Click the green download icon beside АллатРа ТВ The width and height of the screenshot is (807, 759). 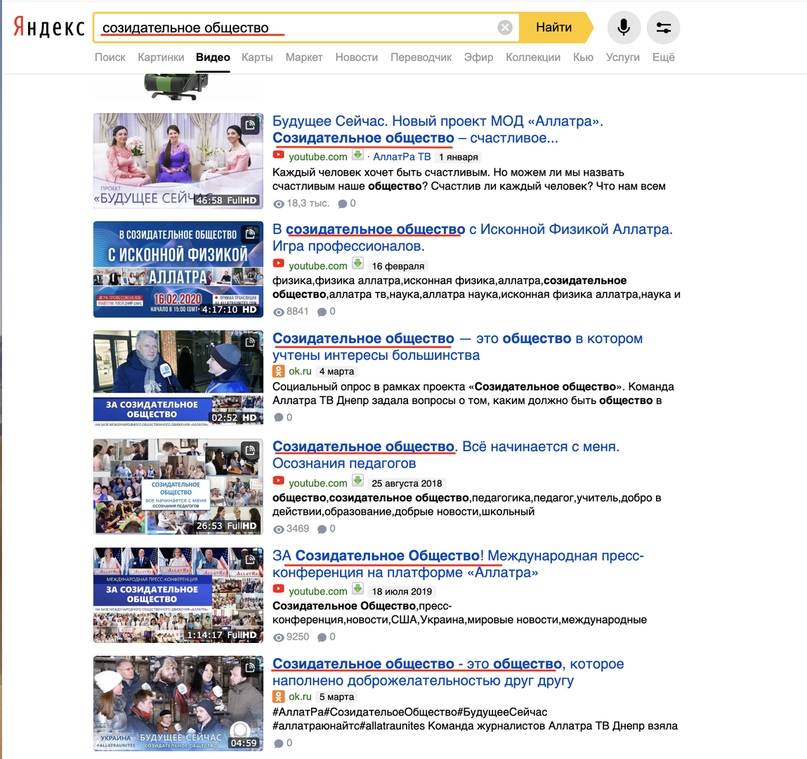(x=358, y=155)
